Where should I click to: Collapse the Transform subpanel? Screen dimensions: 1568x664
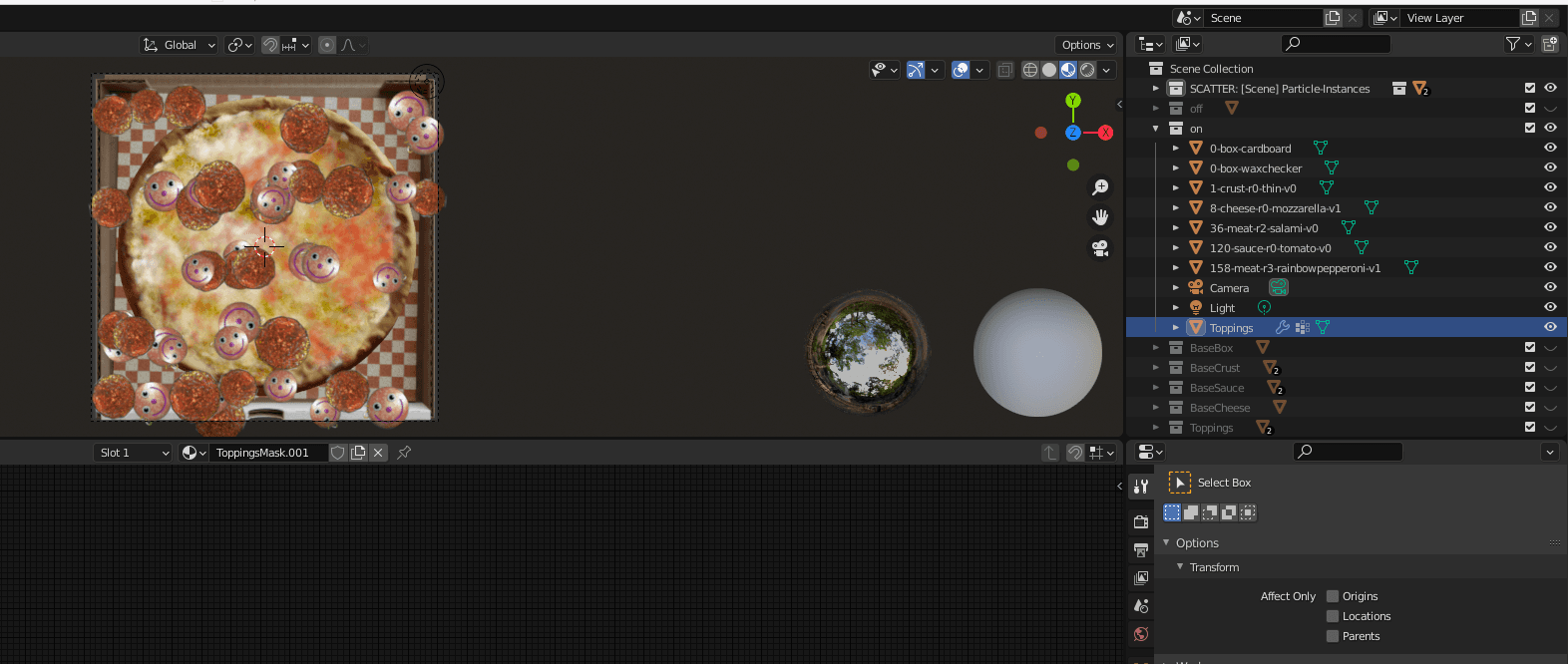pos(1181,567)
